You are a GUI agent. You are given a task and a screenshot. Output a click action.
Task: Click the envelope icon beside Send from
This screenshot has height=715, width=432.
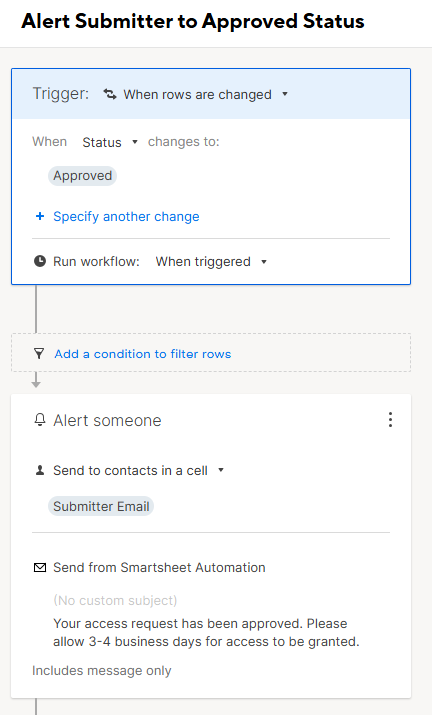[40, 567]
